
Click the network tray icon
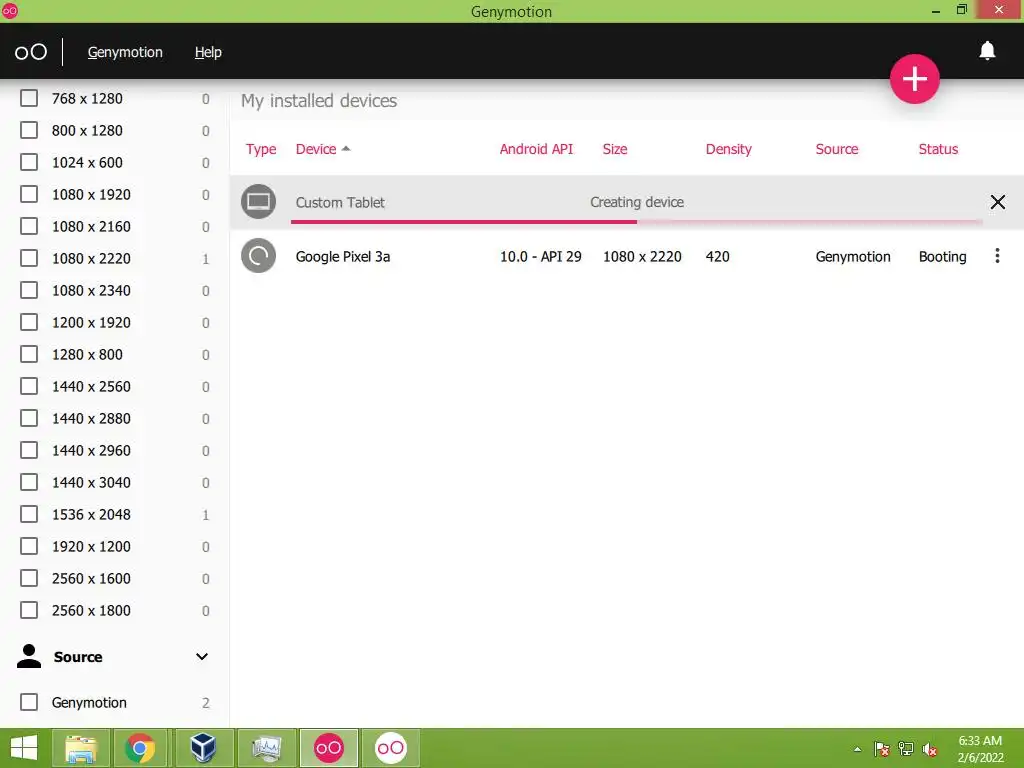pyautogui.click(x=906, y=749)
